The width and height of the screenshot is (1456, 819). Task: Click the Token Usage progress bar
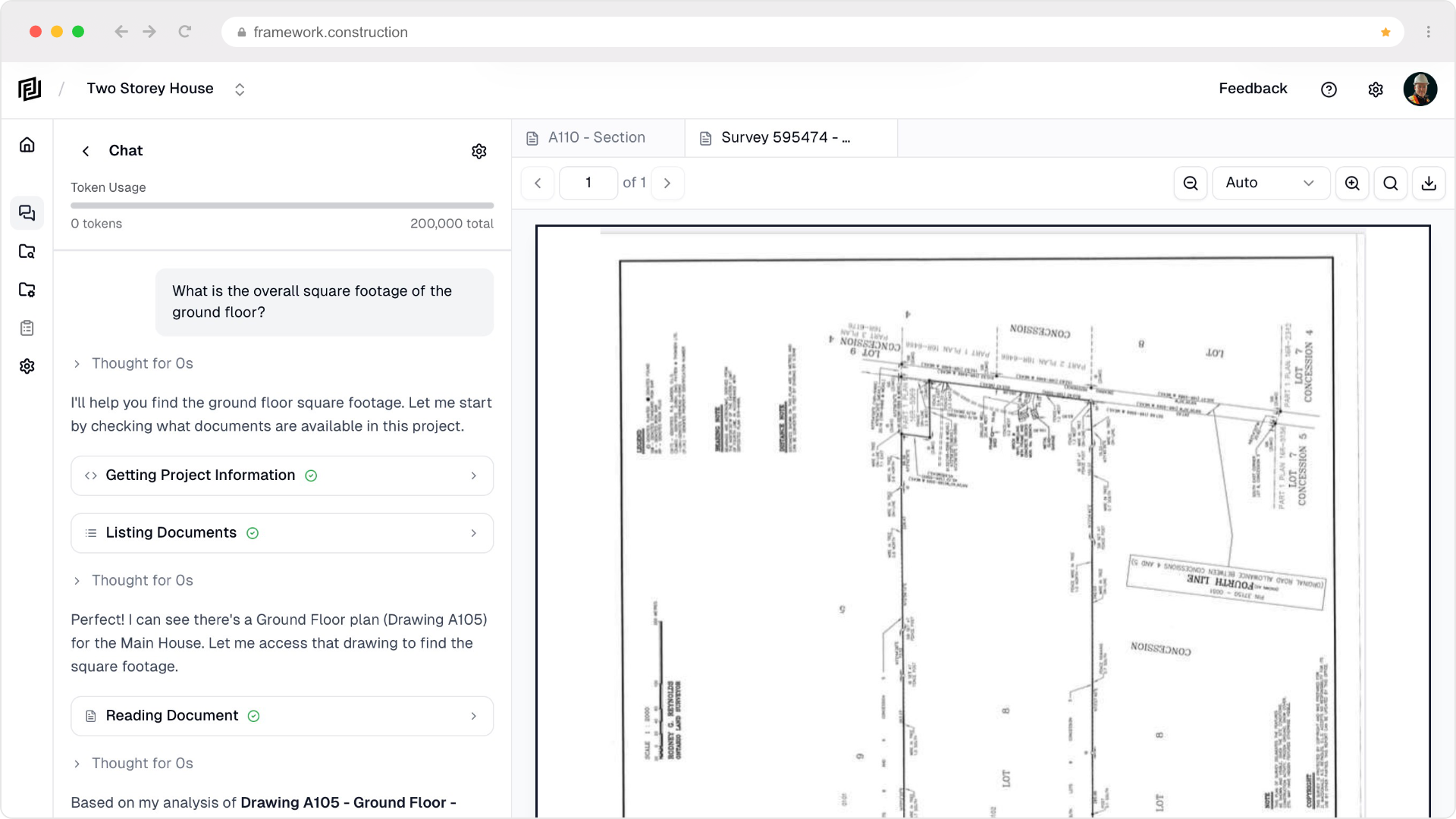click(x=282, y=206)
